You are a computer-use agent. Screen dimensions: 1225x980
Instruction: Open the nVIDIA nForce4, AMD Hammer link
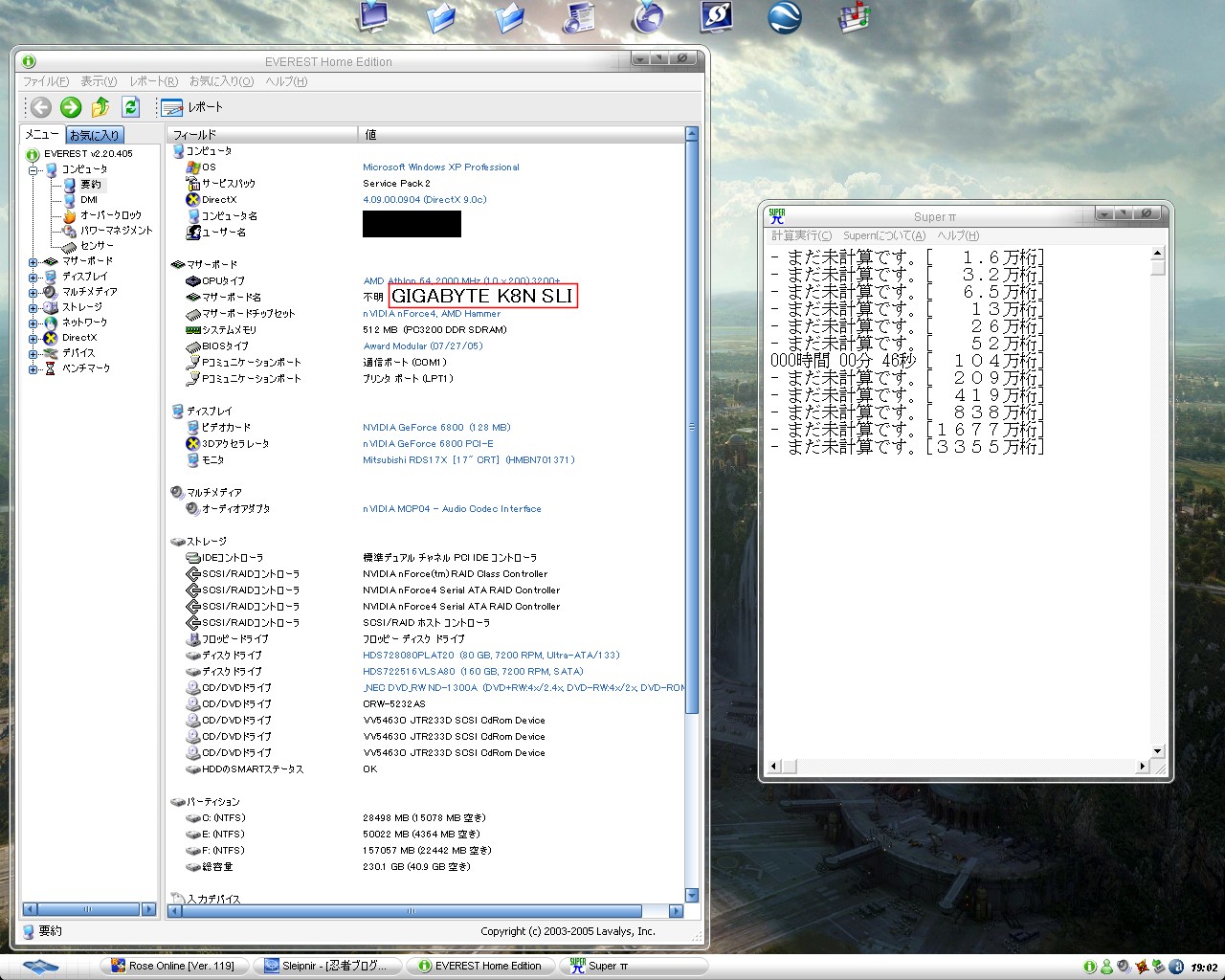coord(432,314)
